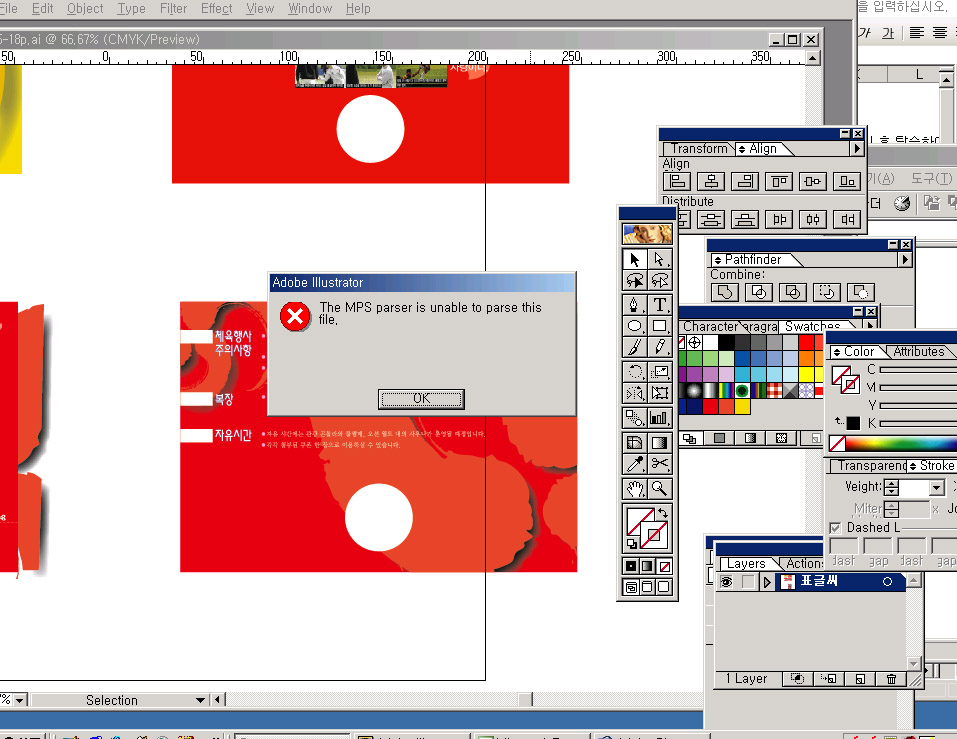Click the trash icon in Layers panel
The width and height of the screenshot is (957, 739).
[891, 679]
